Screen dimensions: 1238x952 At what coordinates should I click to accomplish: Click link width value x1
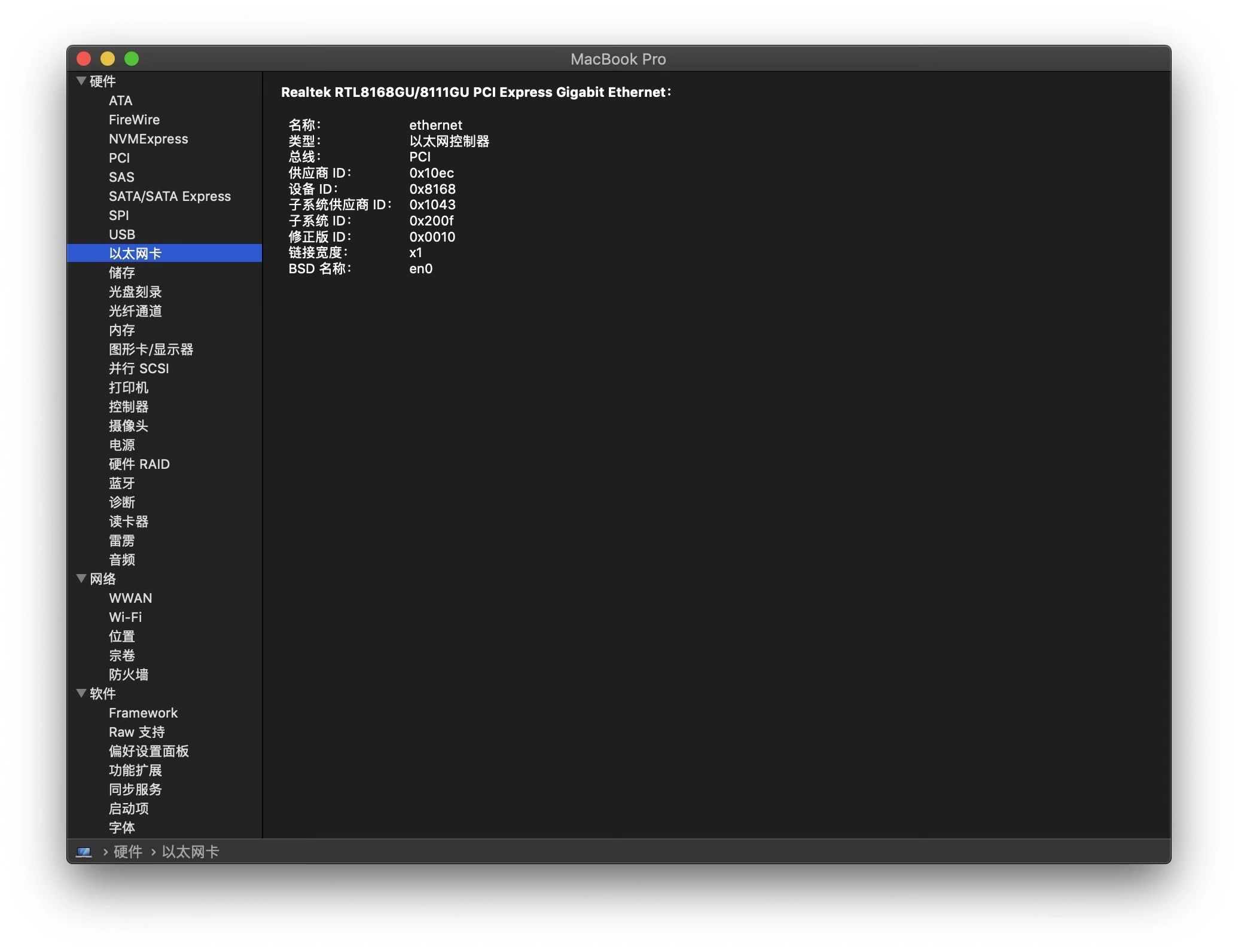tap(416, 252)
